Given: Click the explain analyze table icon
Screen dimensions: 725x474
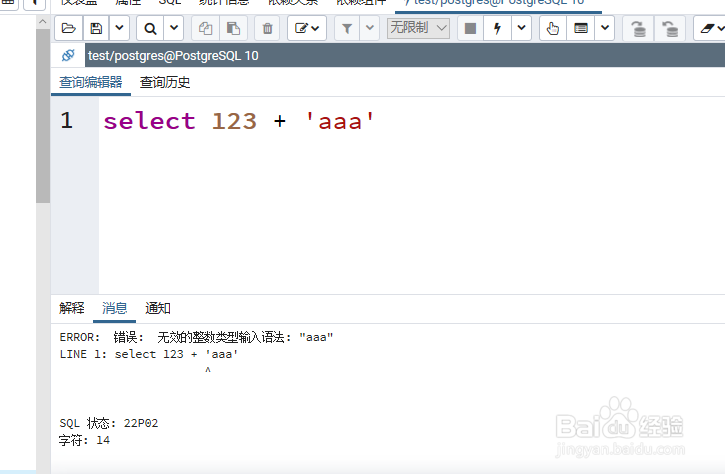Looking at the screenshot, I should (581, 28).
